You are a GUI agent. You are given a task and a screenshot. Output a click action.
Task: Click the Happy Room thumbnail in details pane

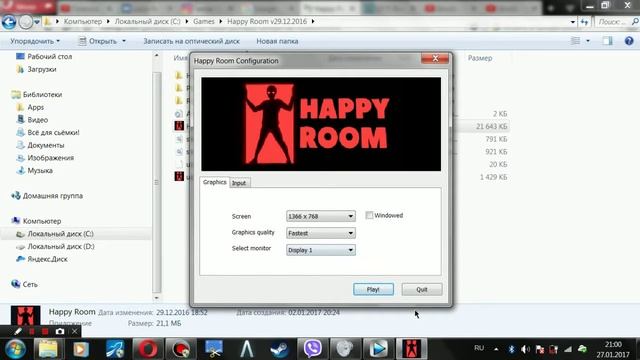(25, 316)
